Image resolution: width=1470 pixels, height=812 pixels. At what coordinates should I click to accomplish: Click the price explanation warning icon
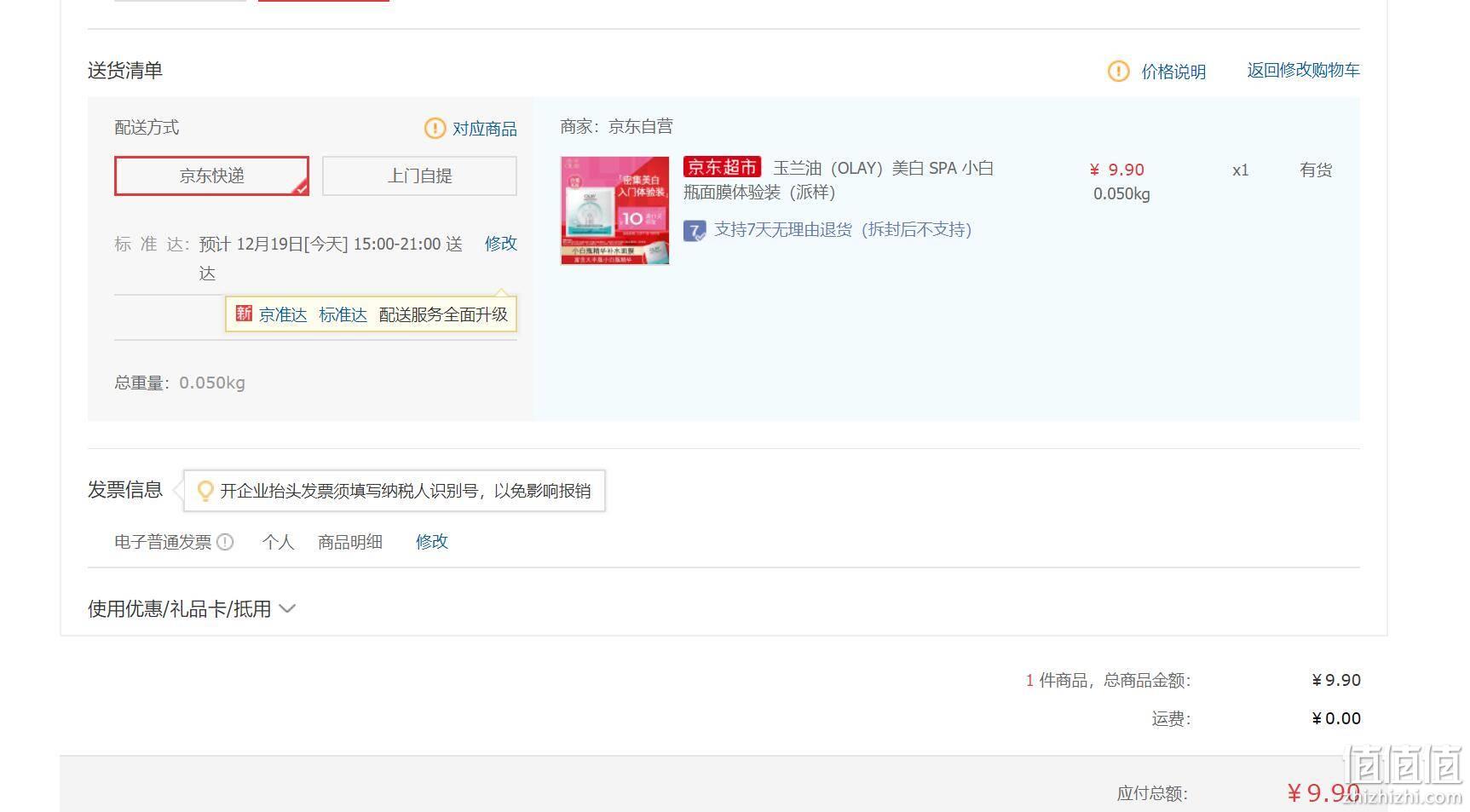[1118, 72]
